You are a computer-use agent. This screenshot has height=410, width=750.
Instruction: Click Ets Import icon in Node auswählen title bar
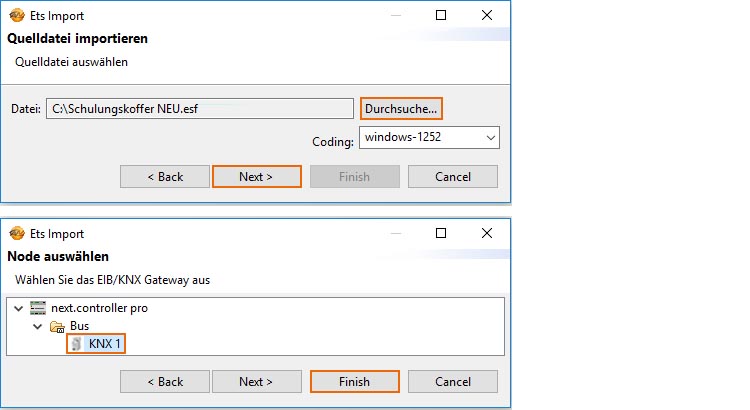point(16,233)
